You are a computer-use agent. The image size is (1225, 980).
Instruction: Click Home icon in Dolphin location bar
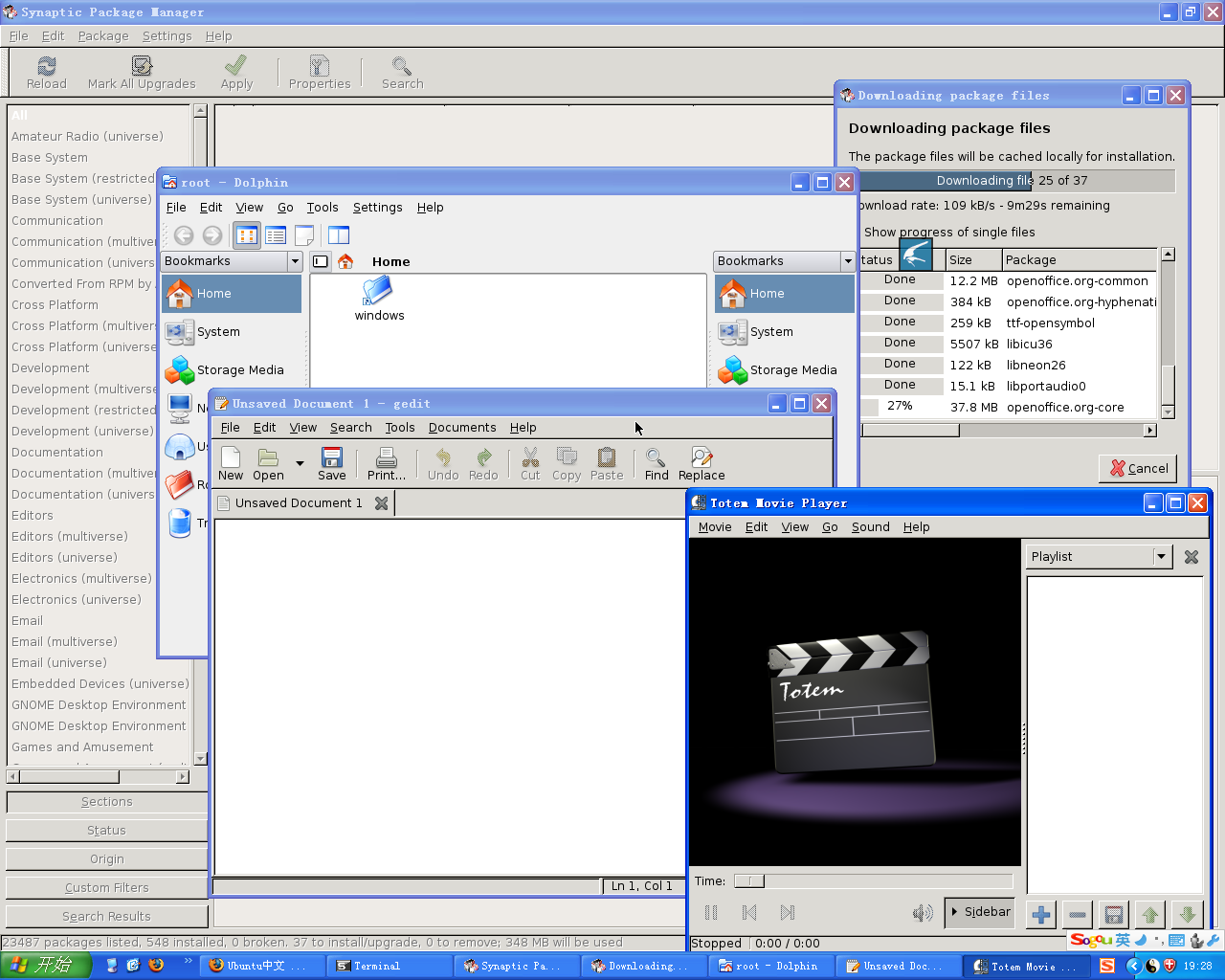coord(345,261)
